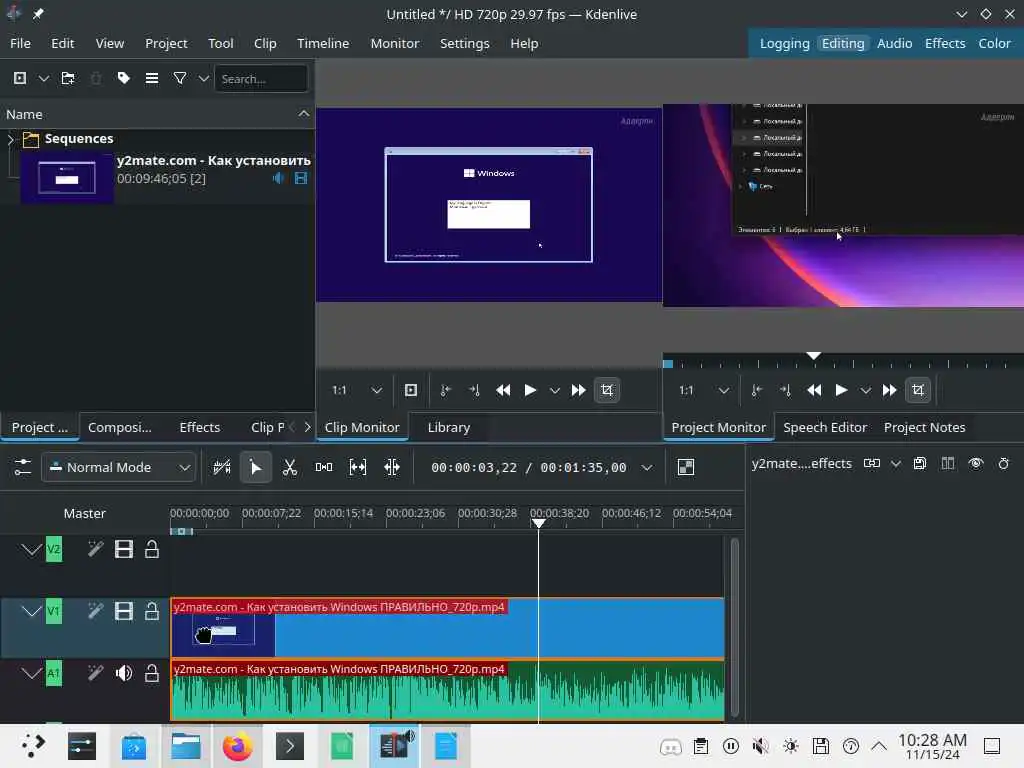Expand the Sequences folder
Image resolution: width=1024 pixels, height=768 pixels.
point(10,138)
